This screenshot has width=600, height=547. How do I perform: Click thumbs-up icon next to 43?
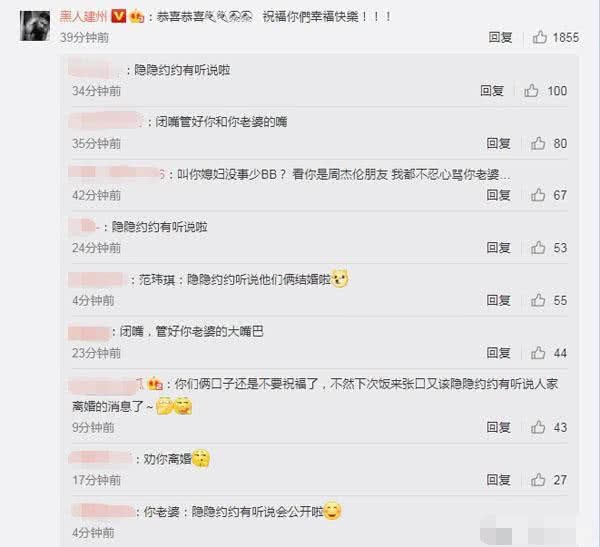538,427
